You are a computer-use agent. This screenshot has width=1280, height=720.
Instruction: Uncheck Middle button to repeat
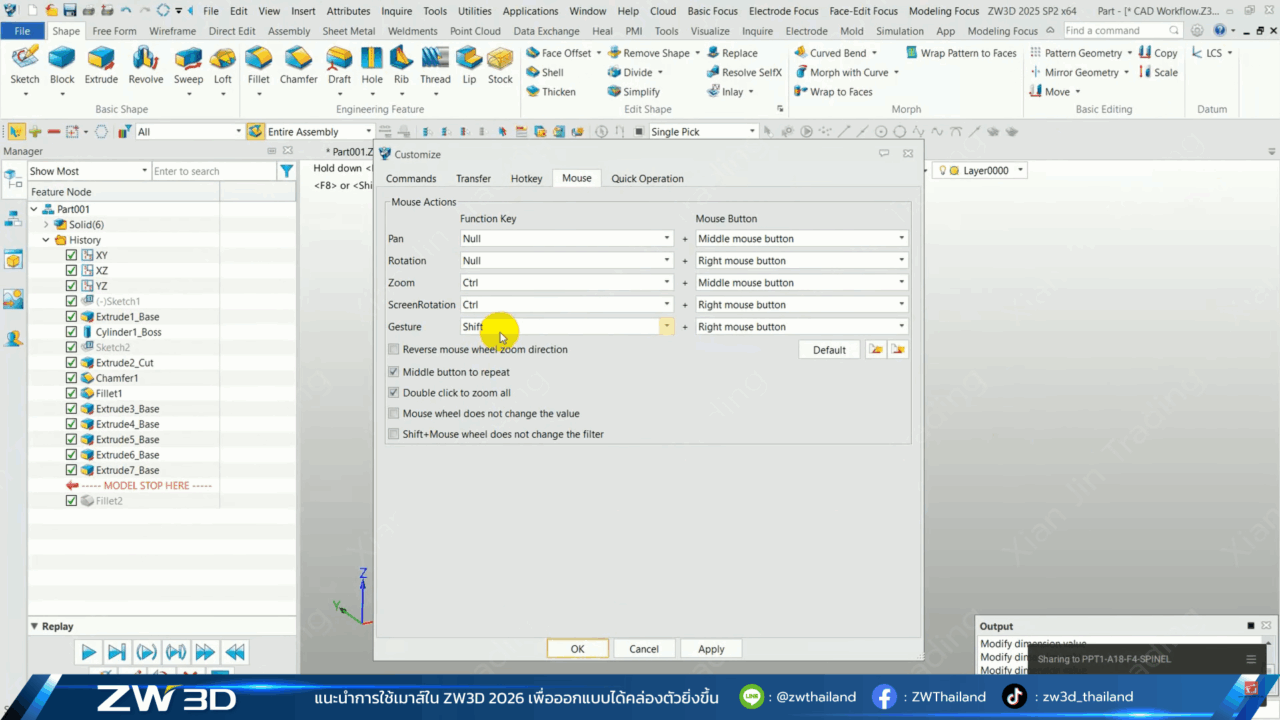click(x=394, y=372)
